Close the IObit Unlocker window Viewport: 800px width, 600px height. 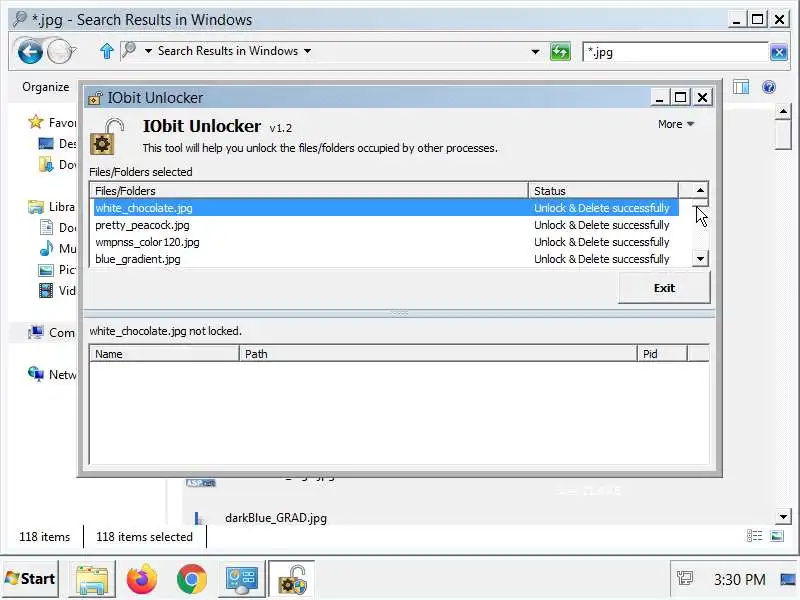click(702, 97)
